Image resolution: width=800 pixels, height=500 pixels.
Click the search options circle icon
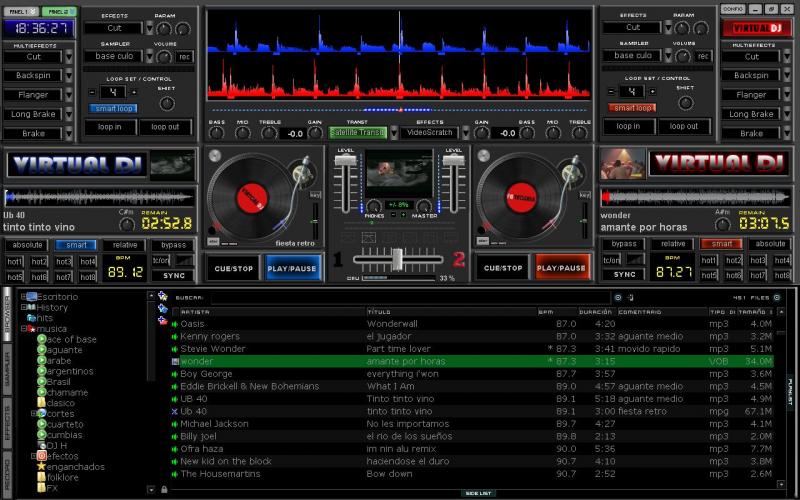click(x=618, y=297)
